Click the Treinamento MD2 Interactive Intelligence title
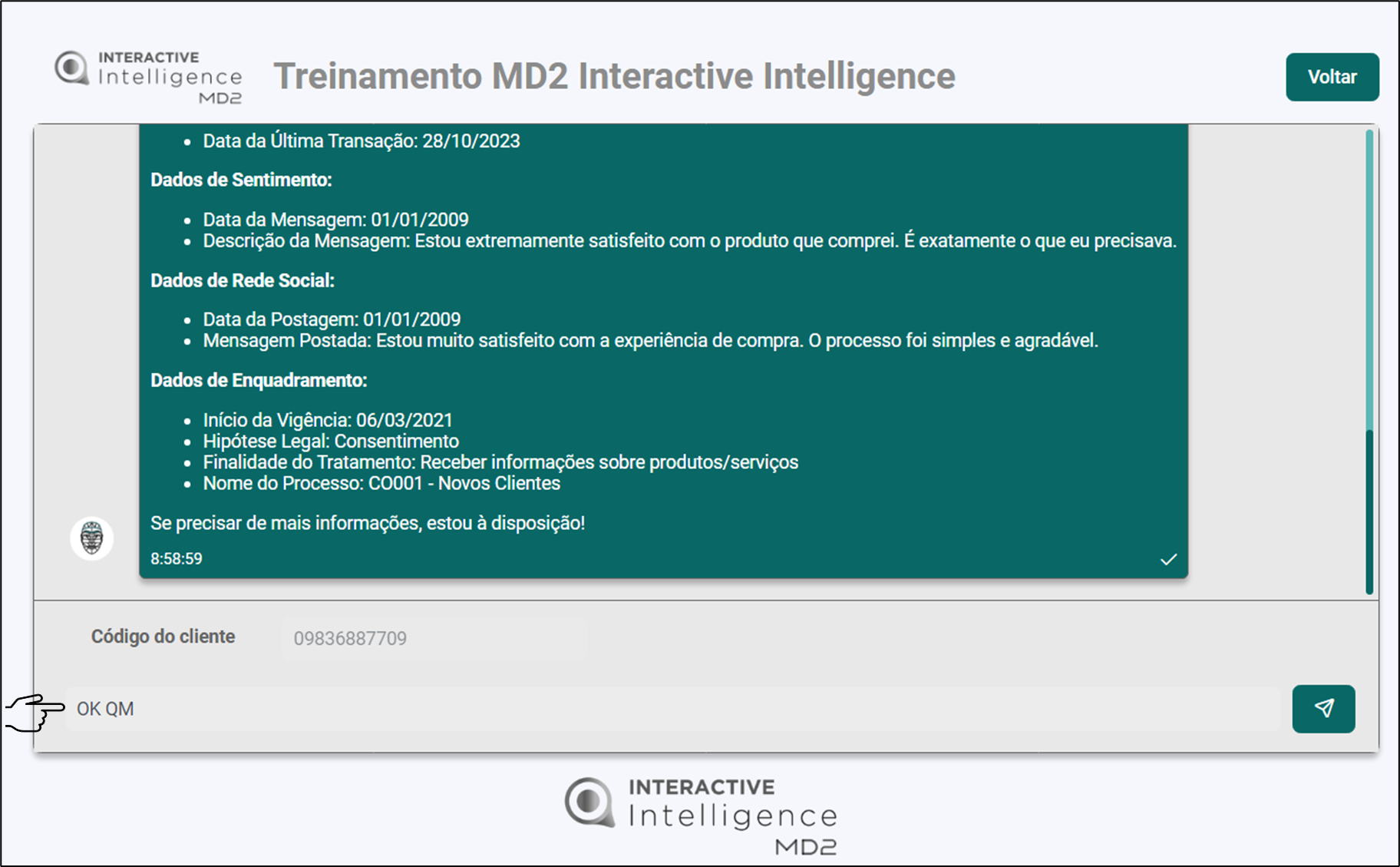Image resolution: width=1400 pixels, height=867 pixels. click(x=614, y=76)
